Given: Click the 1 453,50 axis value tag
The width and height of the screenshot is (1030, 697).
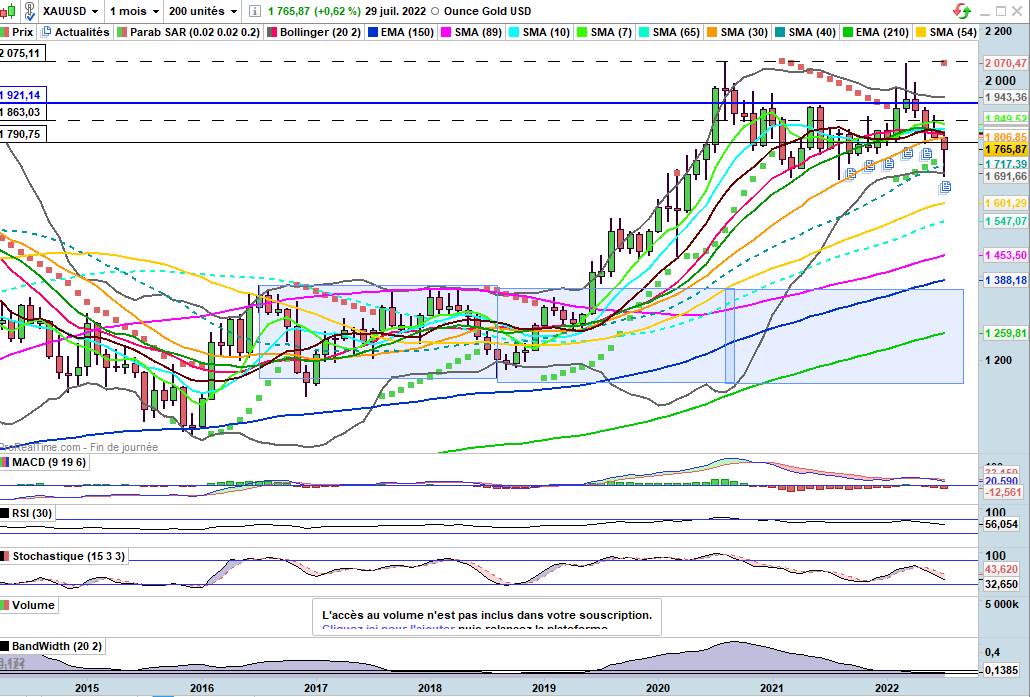Looking at the screenshot, I should click(1005, 255).
